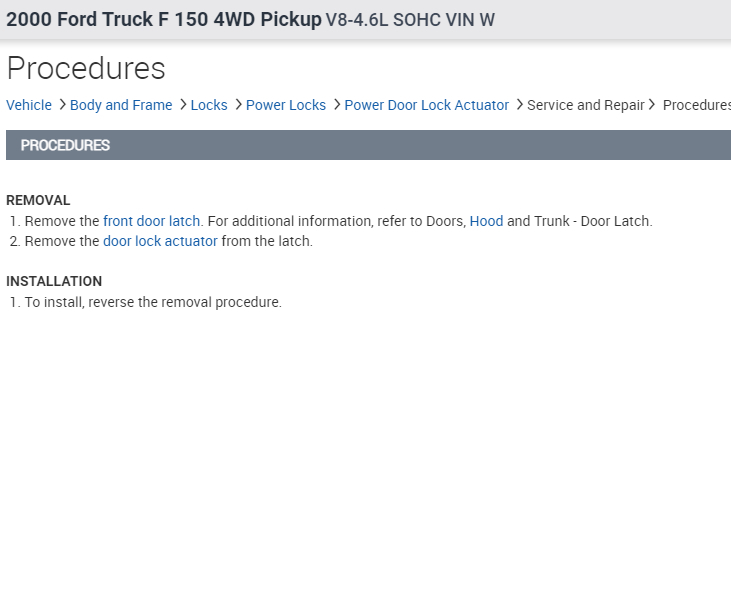Click the chevron after Power Locks

337,104
